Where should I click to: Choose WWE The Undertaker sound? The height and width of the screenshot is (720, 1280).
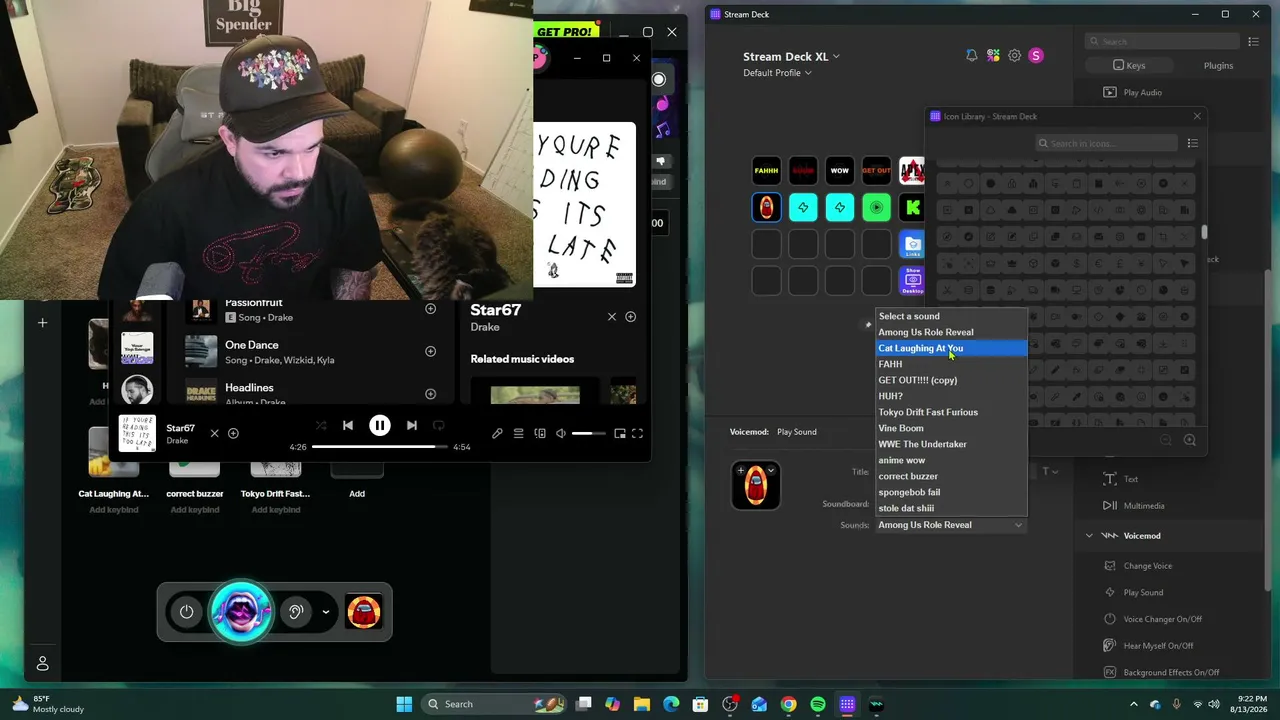(x=951, y=444)
